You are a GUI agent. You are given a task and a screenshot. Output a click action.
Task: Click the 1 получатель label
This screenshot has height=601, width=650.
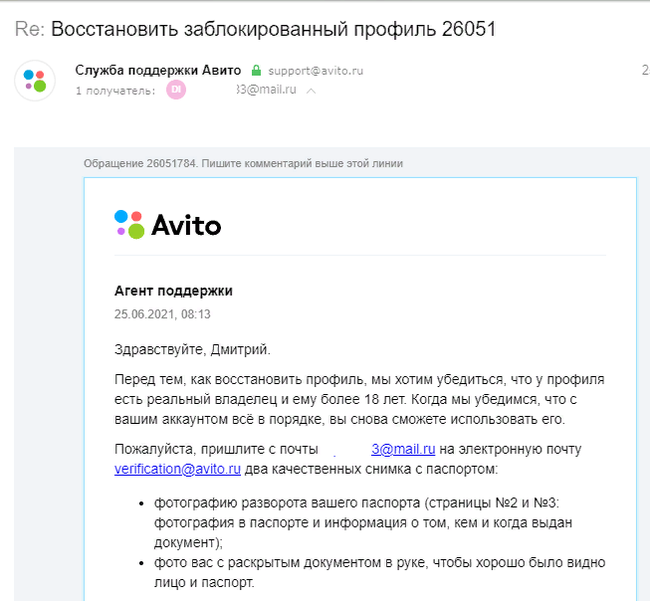(x=115, y=91)
